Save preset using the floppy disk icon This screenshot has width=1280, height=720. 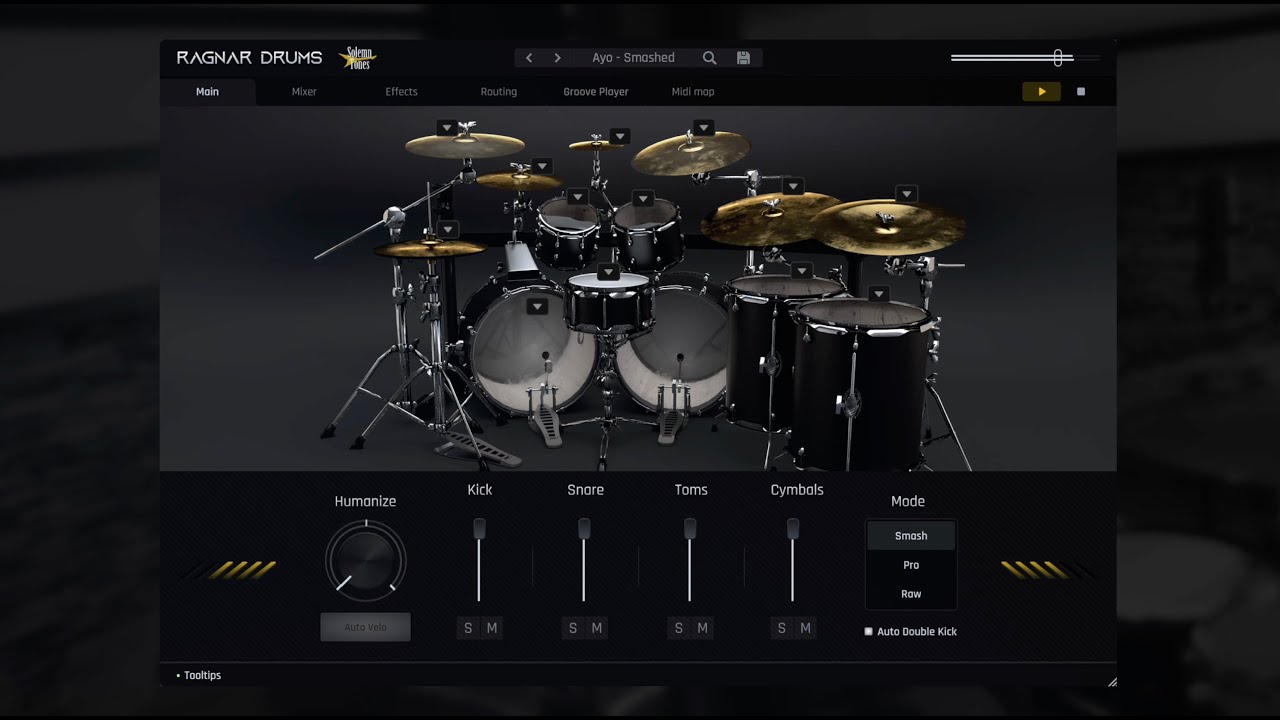(743, 58)
